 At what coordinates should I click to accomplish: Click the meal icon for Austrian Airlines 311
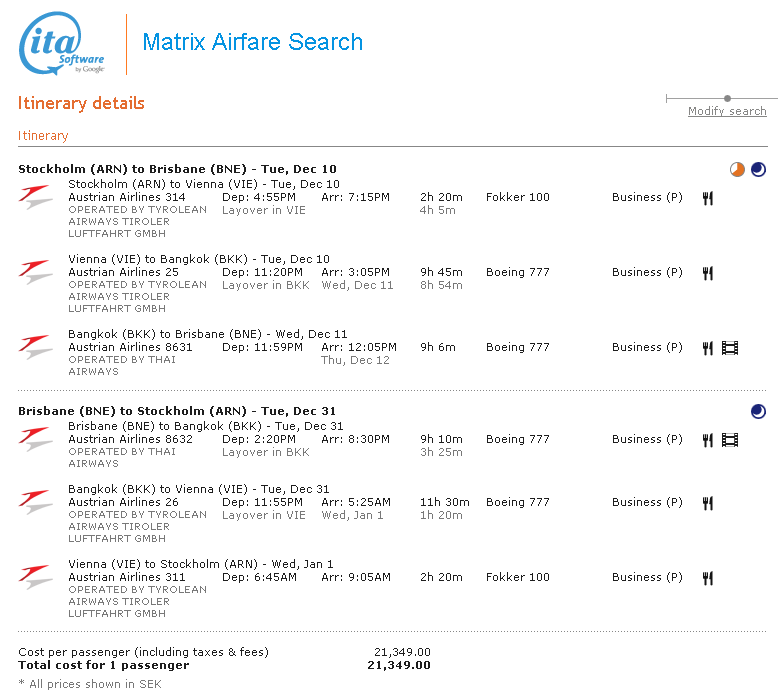pos(708,578)
